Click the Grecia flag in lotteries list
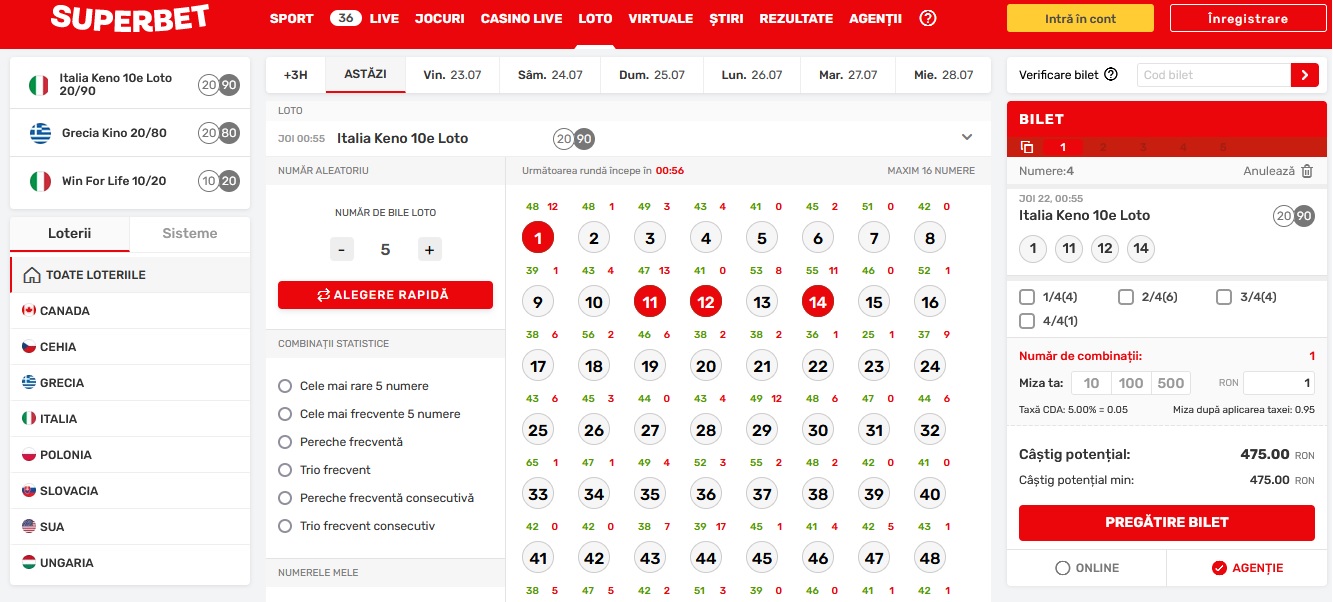This screenshot has height=602, width=1333. 29,383
